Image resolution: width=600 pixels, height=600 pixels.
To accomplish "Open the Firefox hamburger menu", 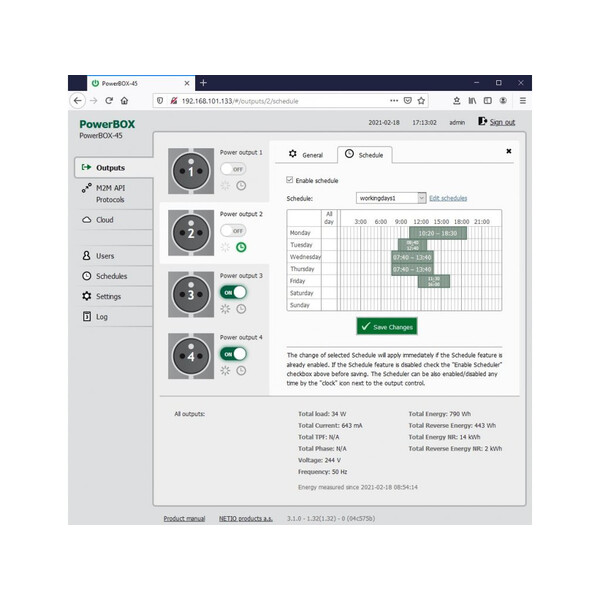I will (522, 101).
